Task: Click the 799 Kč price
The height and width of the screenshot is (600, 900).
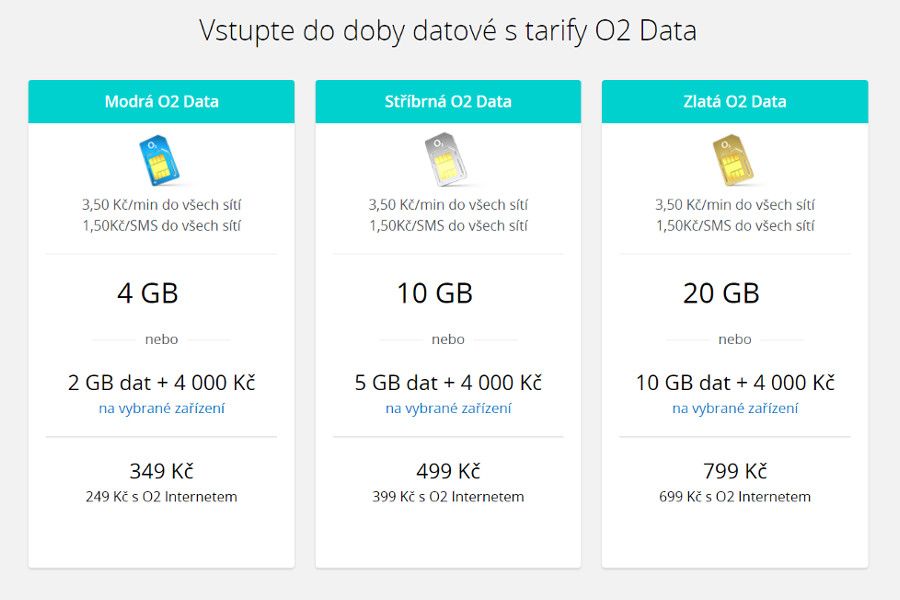Action: tap(735, 471)
